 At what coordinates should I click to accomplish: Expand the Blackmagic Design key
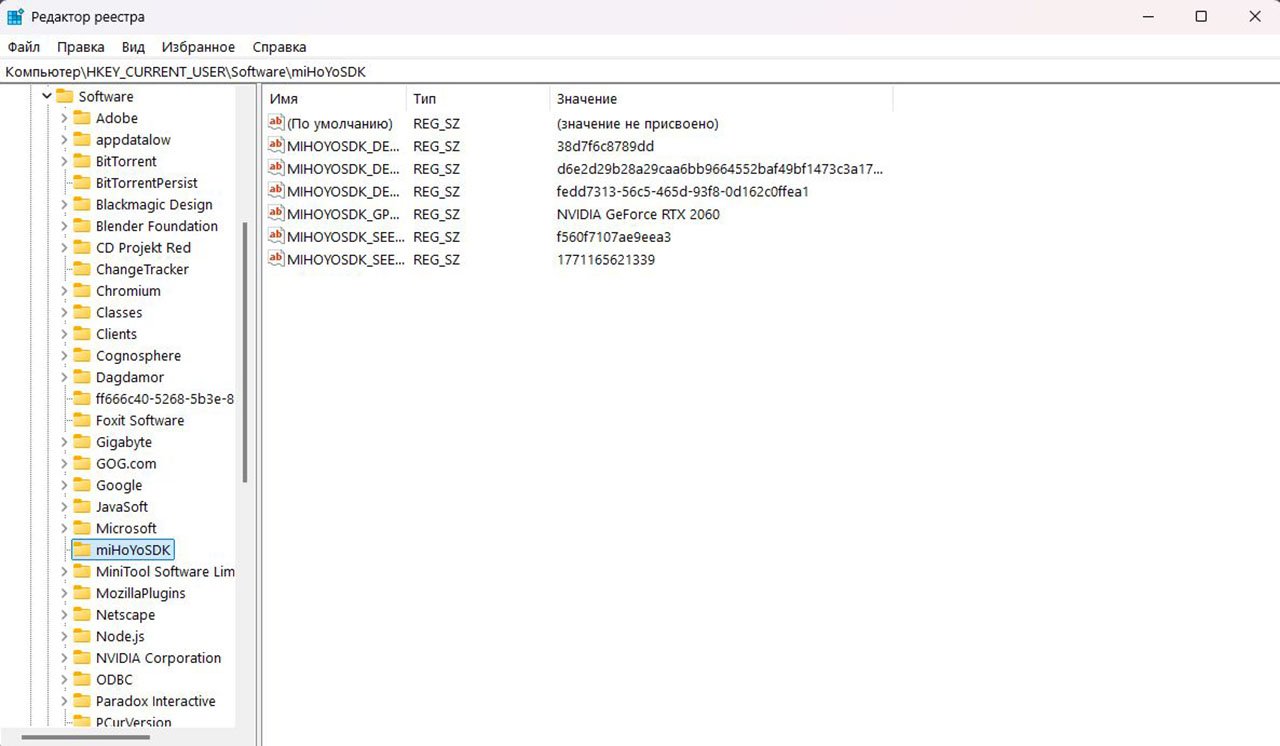pyautogui.click(x=64, y=204)
